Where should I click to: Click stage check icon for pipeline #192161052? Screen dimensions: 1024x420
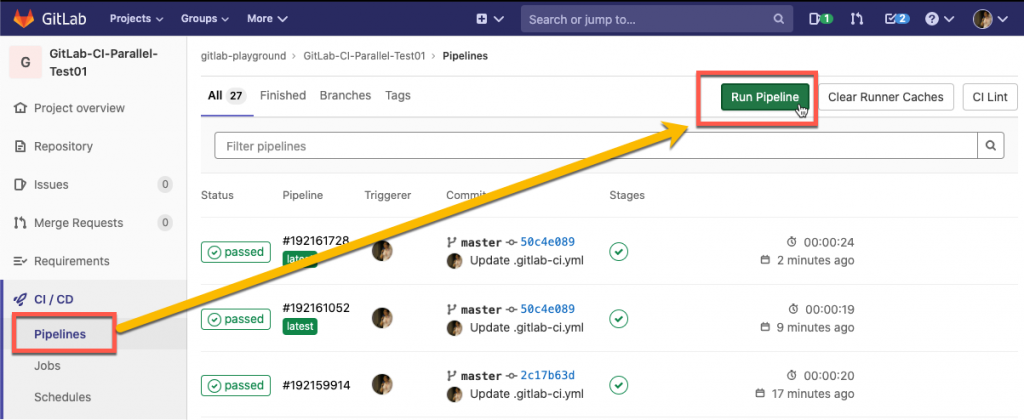tap(618, 319)
